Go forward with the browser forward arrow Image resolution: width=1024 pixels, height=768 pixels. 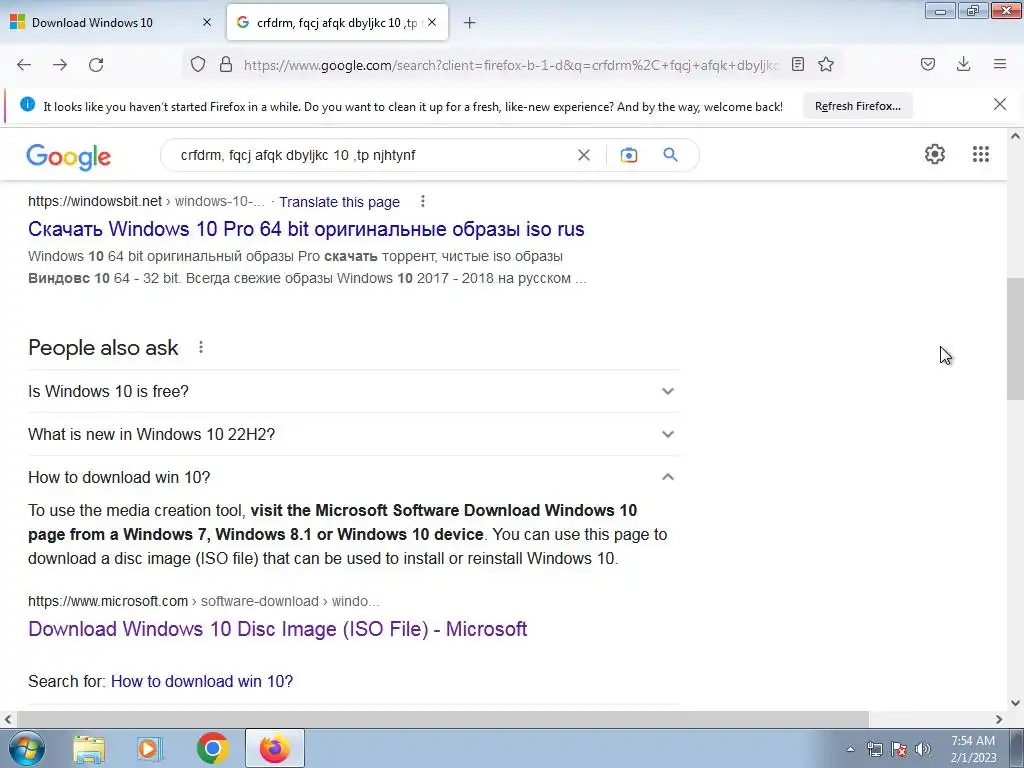tap(60, 65)
